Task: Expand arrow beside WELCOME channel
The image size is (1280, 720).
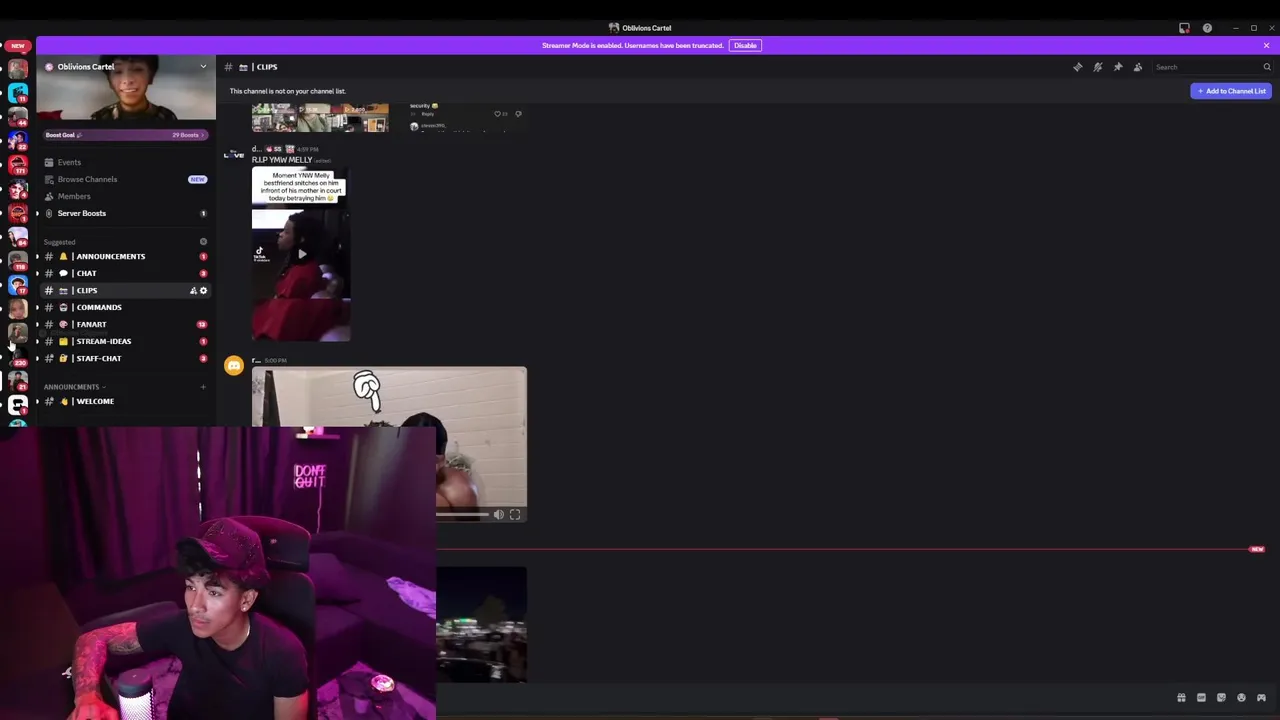Action: (38, 401)
